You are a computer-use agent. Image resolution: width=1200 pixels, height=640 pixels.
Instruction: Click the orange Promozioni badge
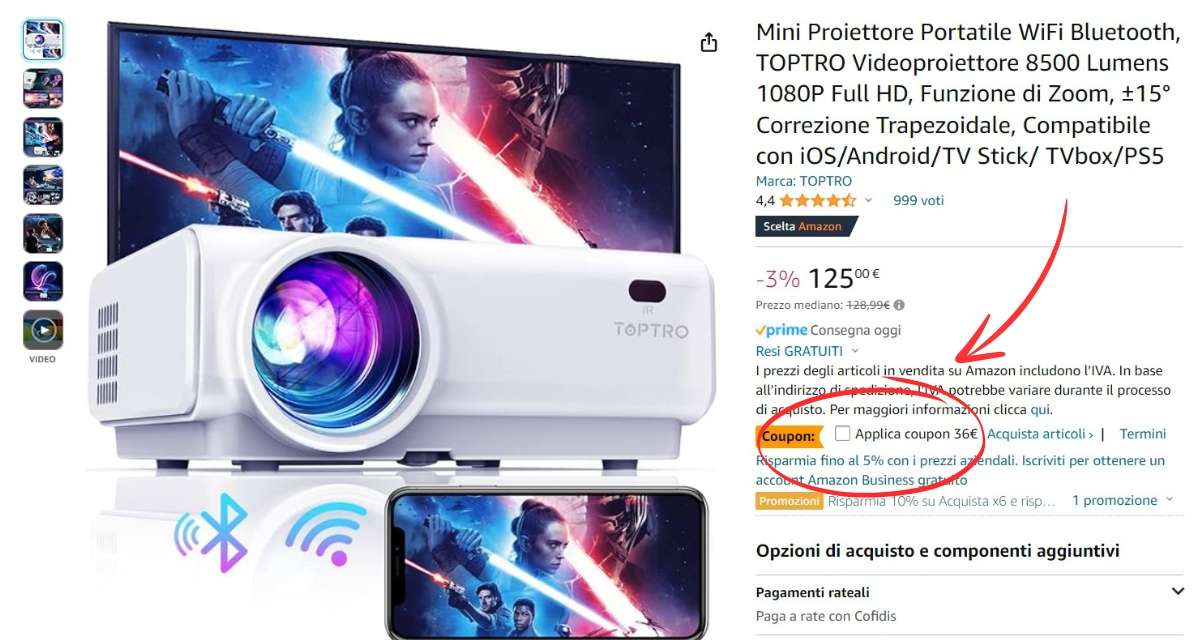789,501
